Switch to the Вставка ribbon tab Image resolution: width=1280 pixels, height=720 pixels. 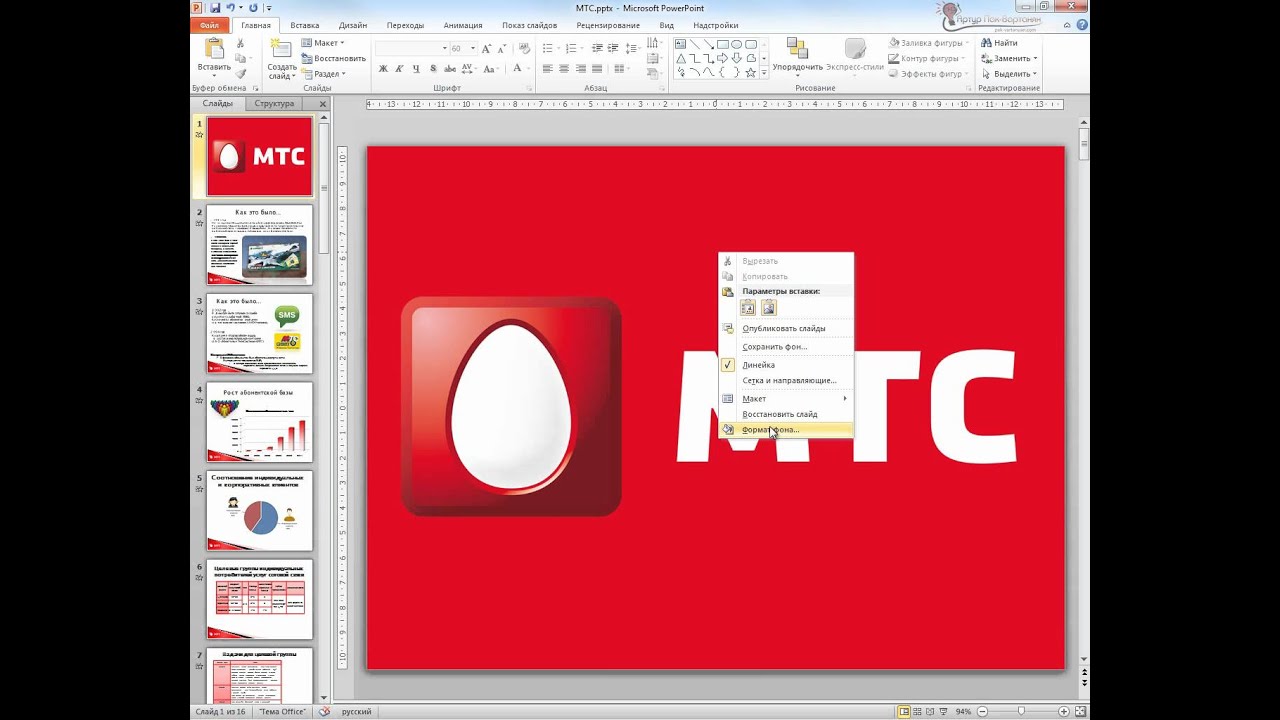click(x=305, y=25)
